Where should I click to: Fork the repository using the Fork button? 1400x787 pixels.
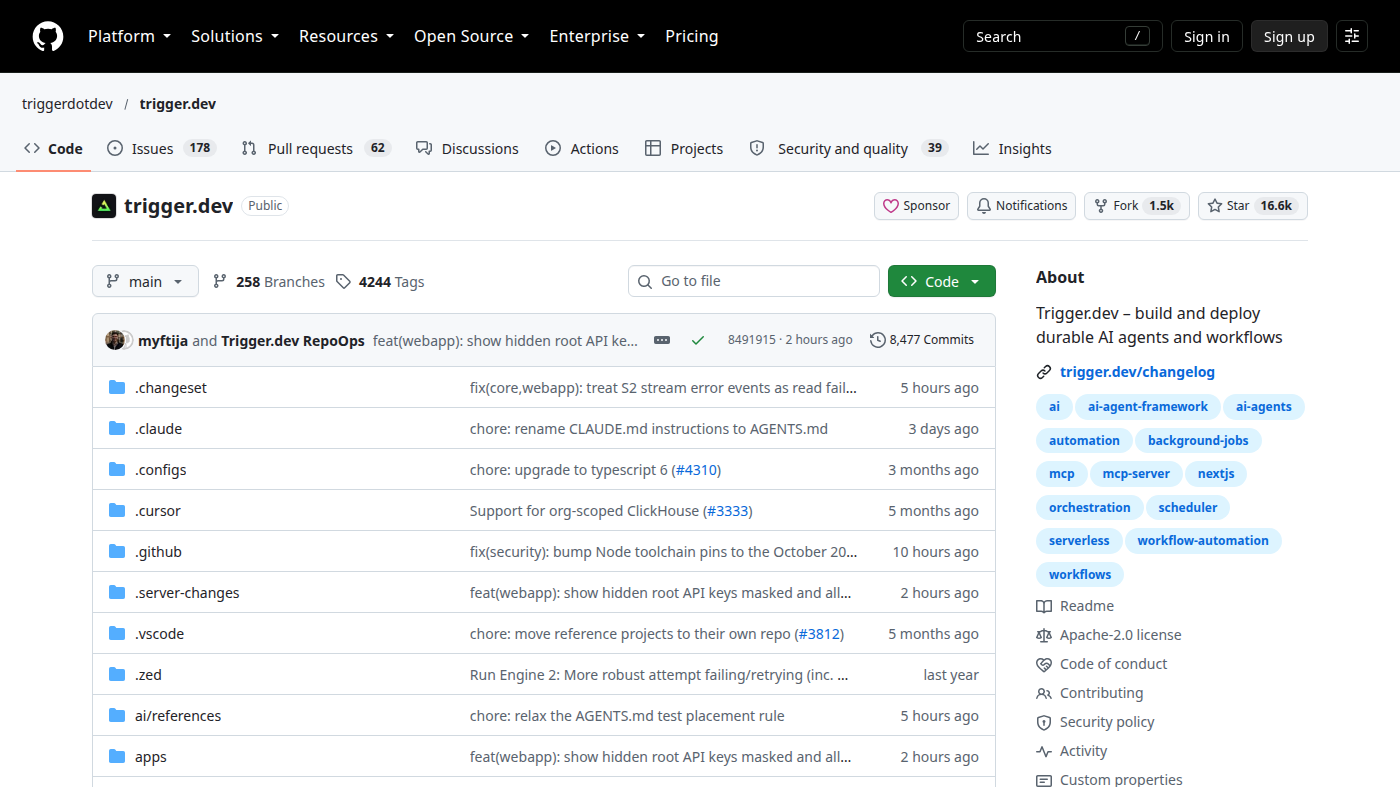(1136, 206)
